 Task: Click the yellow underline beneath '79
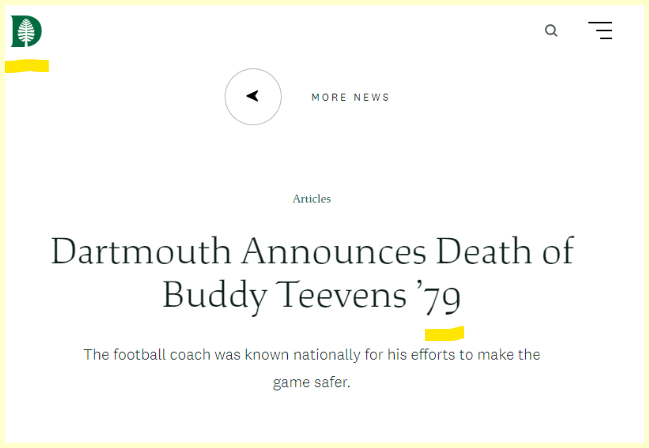[444, 332]
